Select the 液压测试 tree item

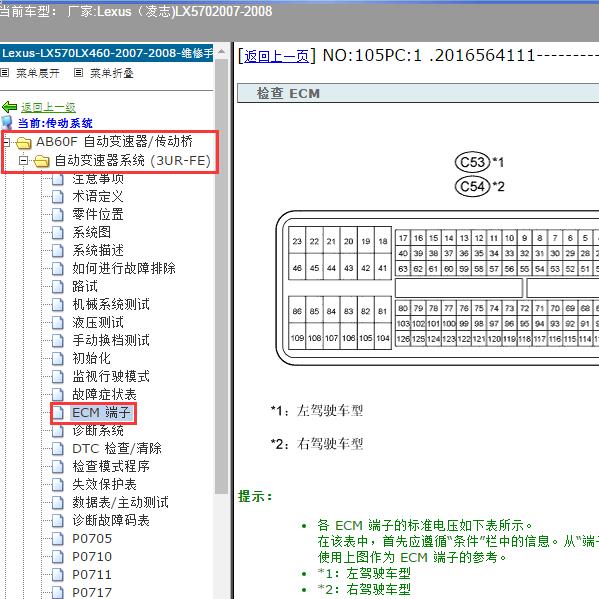(x=98, y=322)
